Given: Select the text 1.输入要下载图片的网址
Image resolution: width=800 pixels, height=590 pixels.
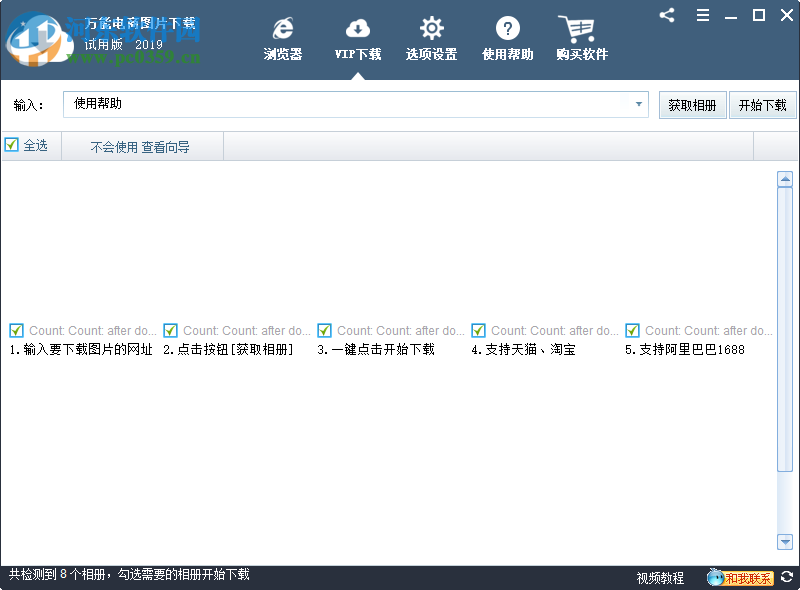Looking at the screenshot, I should [81, 350].
